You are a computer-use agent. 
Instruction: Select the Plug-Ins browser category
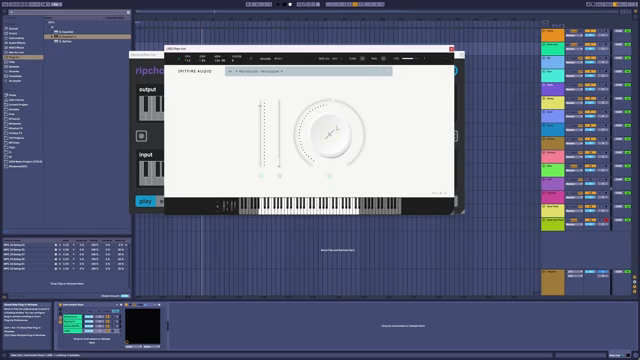coord(23,57)
